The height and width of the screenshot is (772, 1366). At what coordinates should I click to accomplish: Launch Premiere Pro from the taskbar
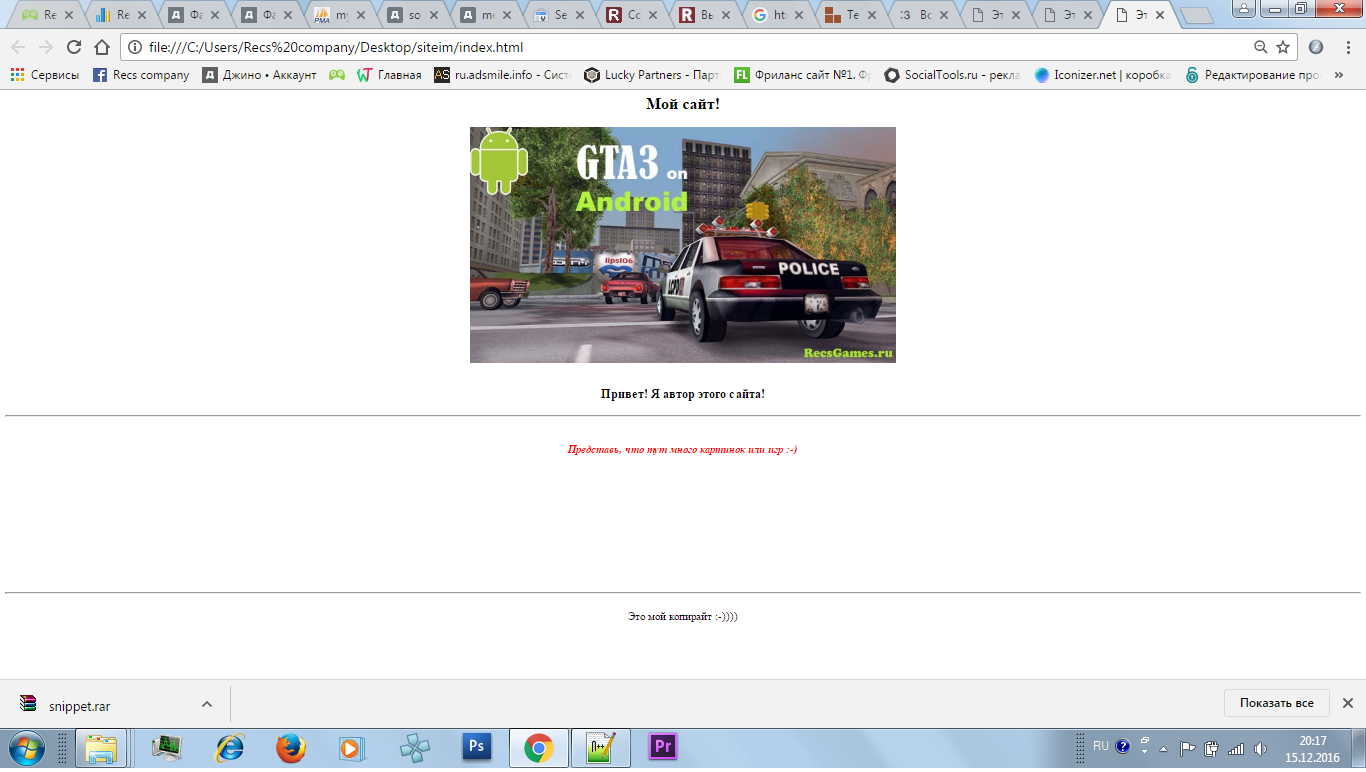coord(662,746)
